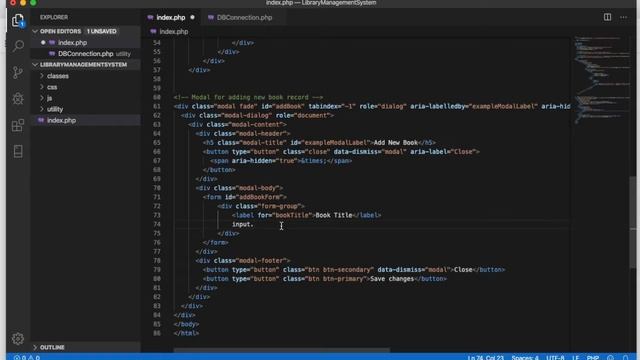640x360 pixels.
Task: Click line number 74 in gutter
Action: [x=157, y=224]
